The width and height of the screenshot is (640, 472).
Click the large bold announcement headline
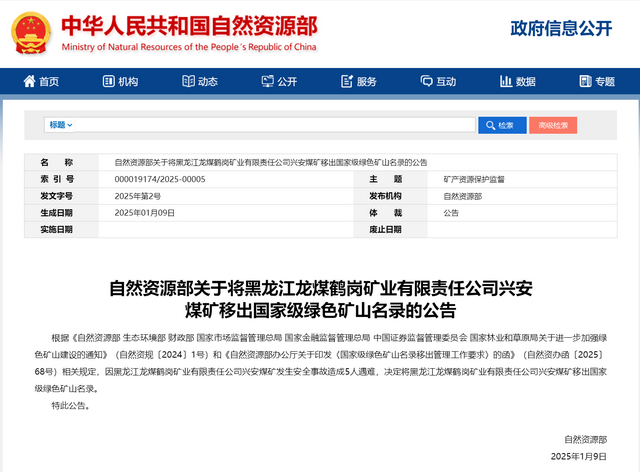pyautogui.click(x=321, y=299)
